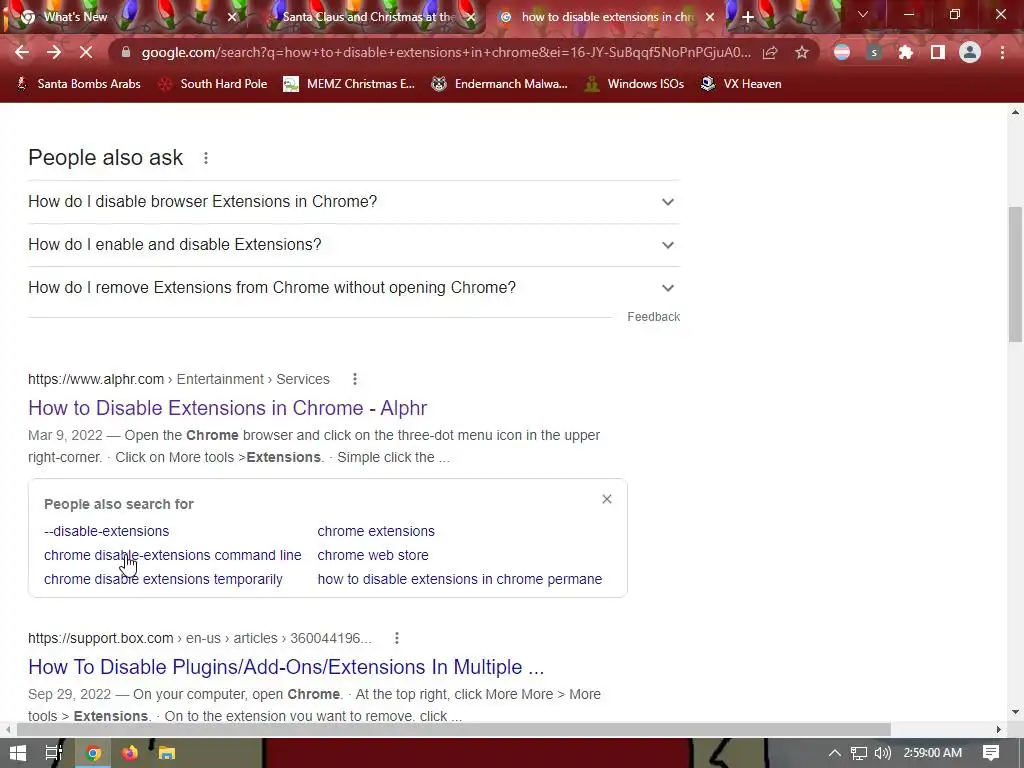Image resolution: width=1024 pixels, height=768 pixels.
Task: Open the alphr.com result options menu
Action: point(355,379)
